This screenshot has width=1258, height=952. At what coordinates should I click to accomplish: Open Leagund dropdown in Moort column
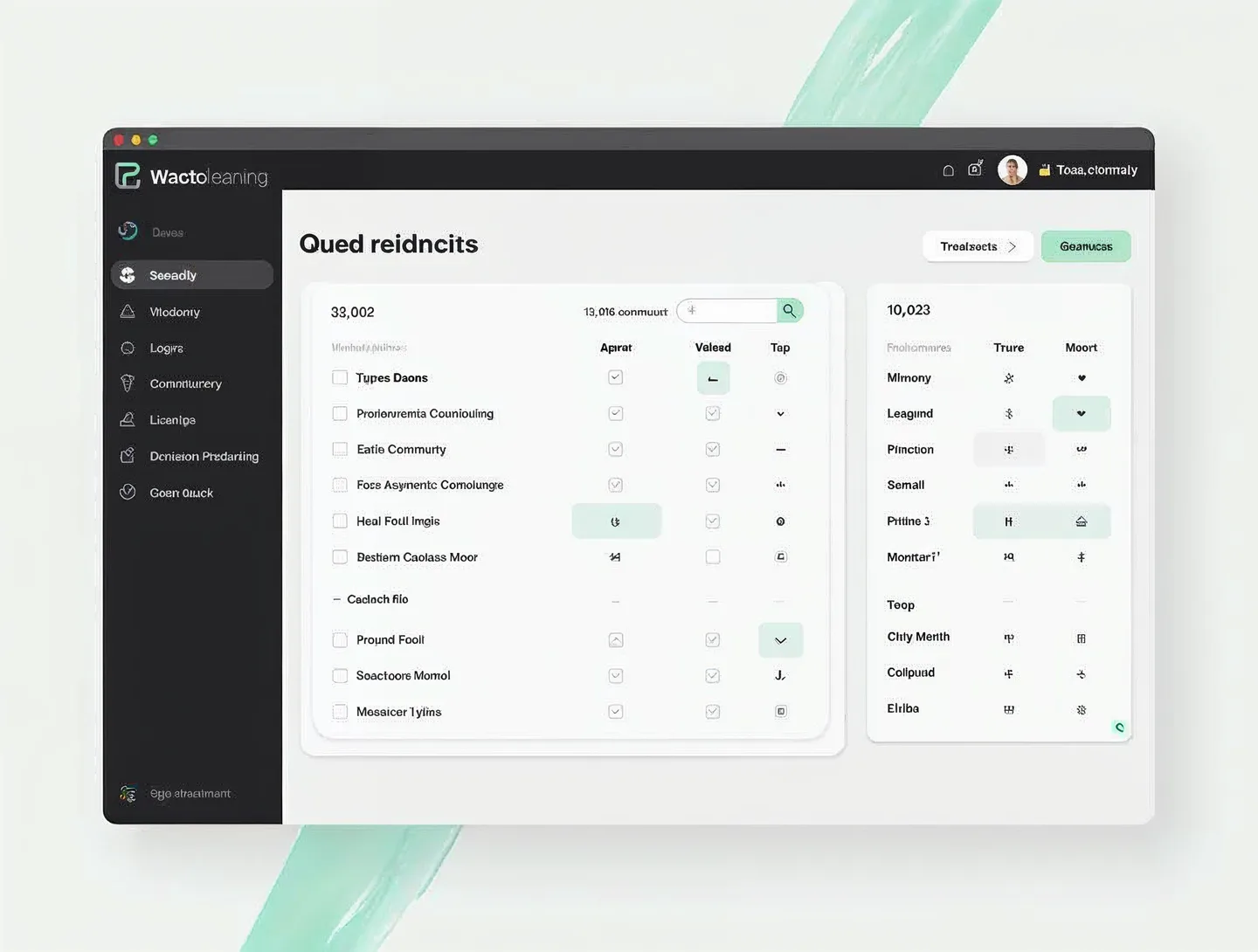coord(1081,414)
